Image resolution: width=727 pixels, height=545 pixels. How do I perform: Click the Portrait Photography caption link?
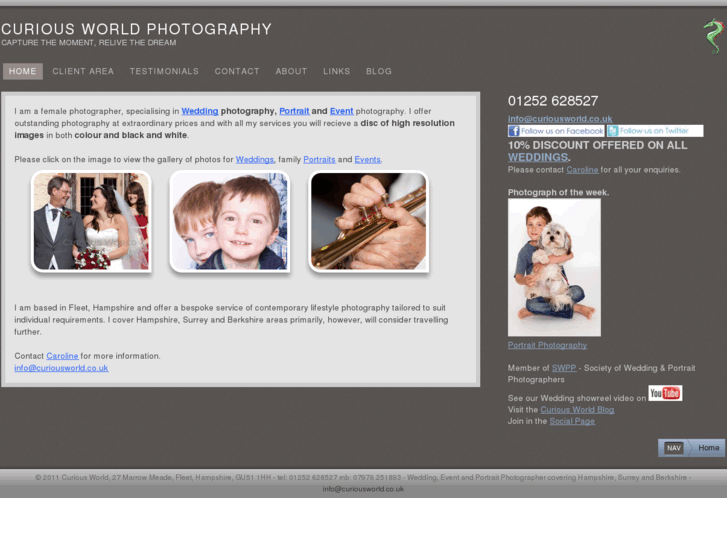tap(547, 345)
